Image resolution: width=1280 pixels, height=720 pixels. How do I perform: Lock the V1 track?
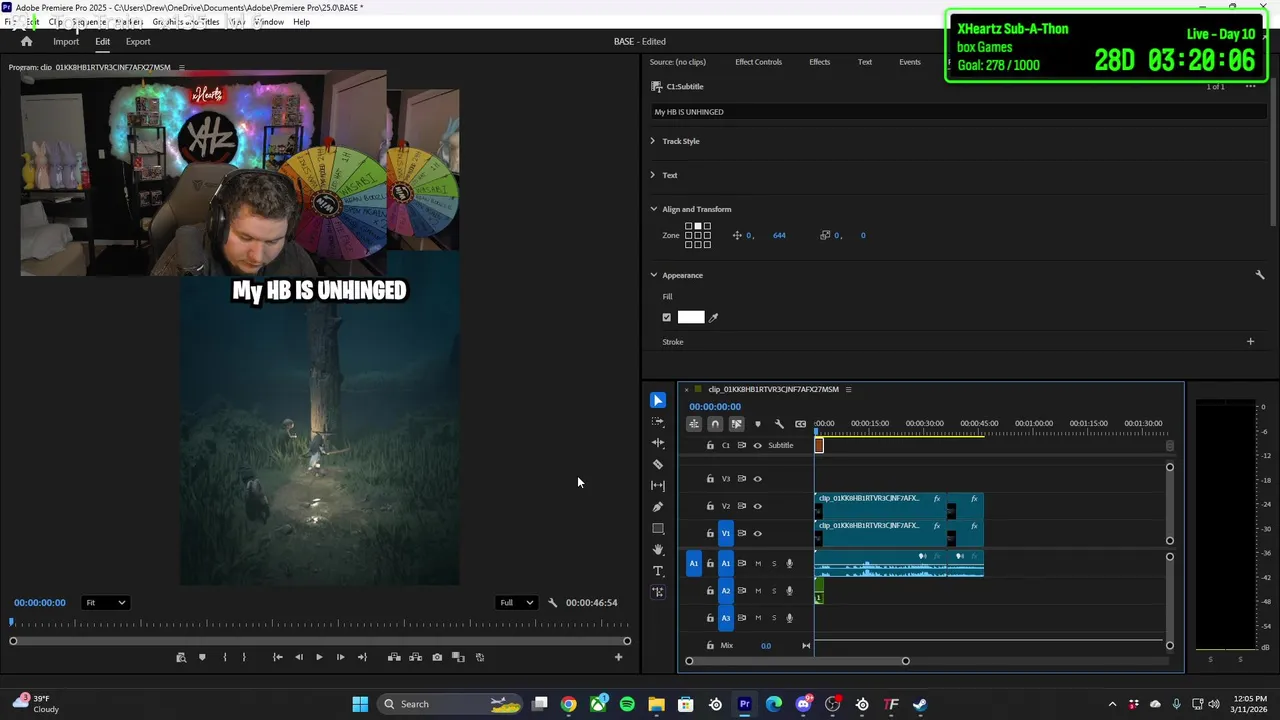coord(710,533)
